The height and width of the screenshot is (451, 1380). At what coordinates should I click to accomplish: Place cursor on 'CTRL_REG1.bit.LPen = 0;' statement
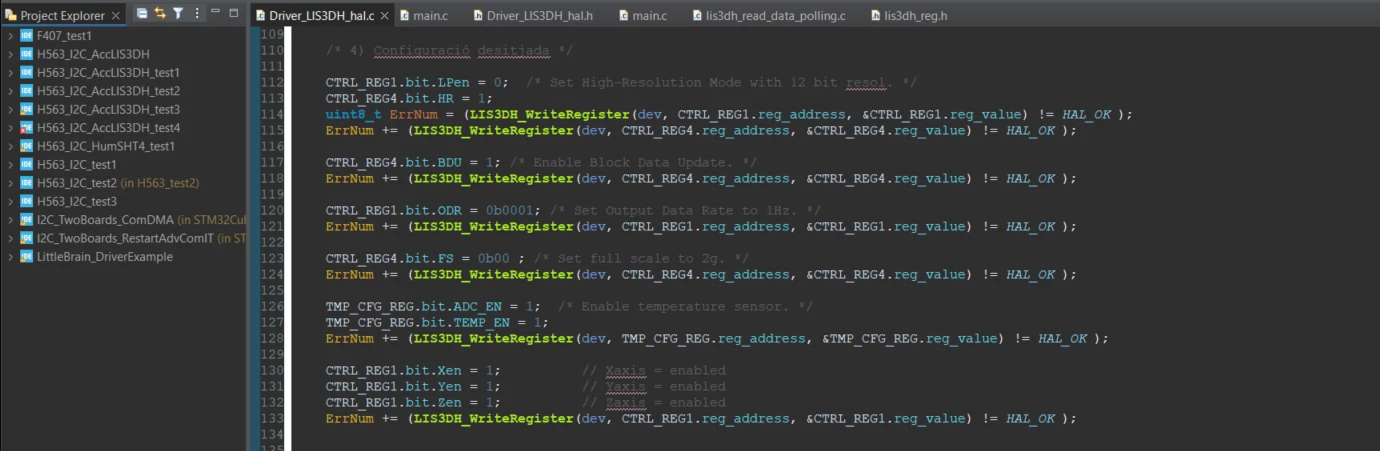click(x=417, y=82)
